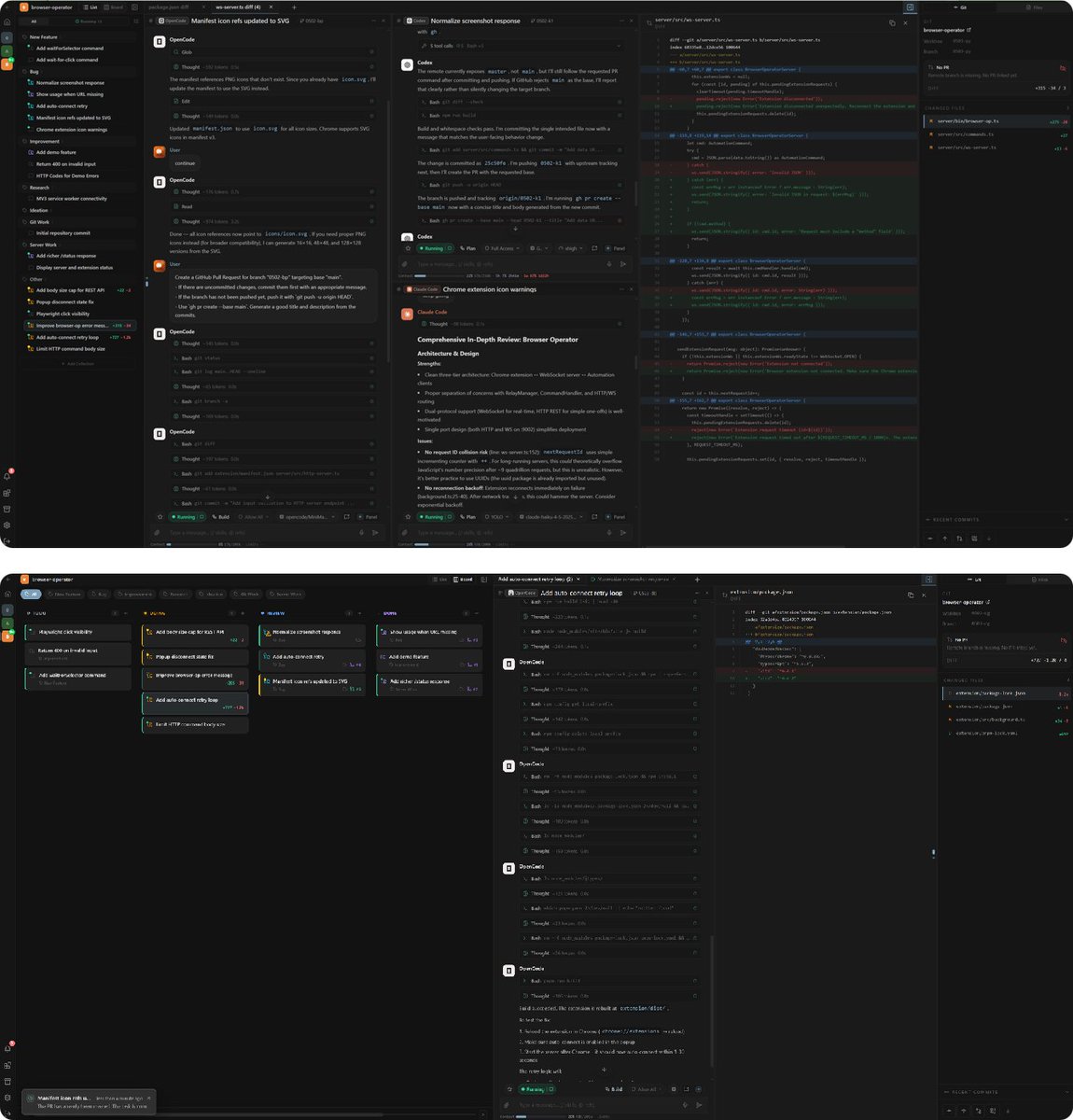Click attachment paperclip in Claude Code message box
Viewport: 1073px width, 1120px height.
404,532
